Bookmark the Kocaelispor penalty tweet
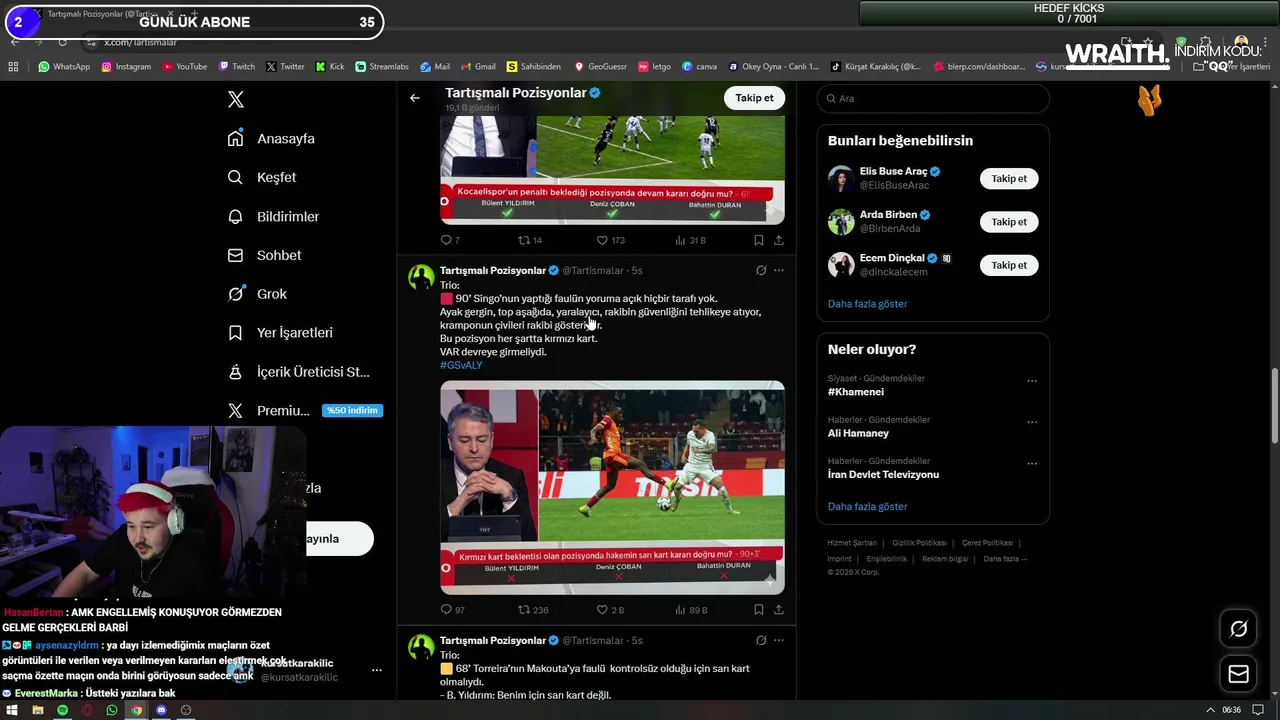The image size is (1280, 720). pyautogui.click(x=759, y=240)
